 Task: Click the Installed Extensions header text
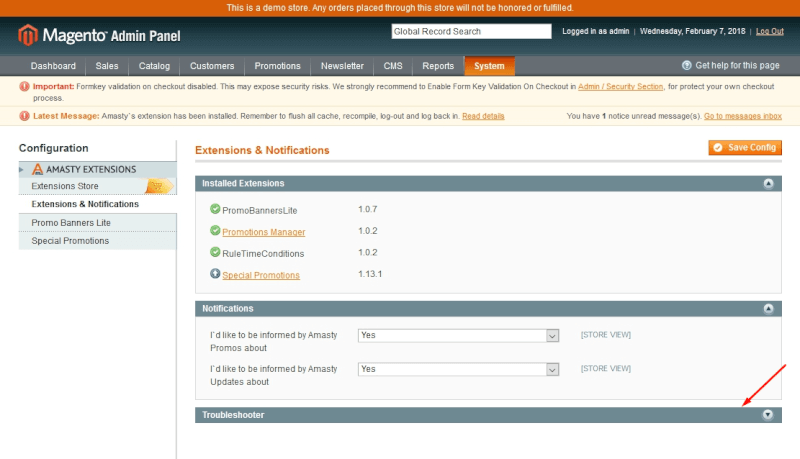[243, 183]
